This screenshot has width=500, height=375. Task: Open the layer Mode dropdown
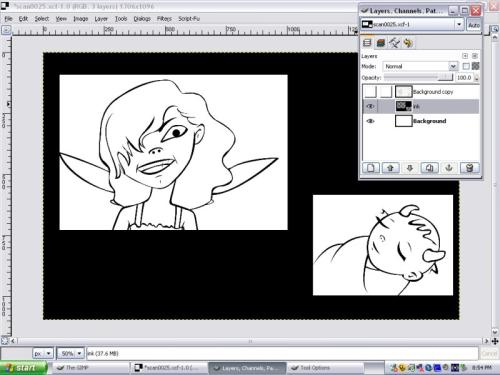point(420,66)
